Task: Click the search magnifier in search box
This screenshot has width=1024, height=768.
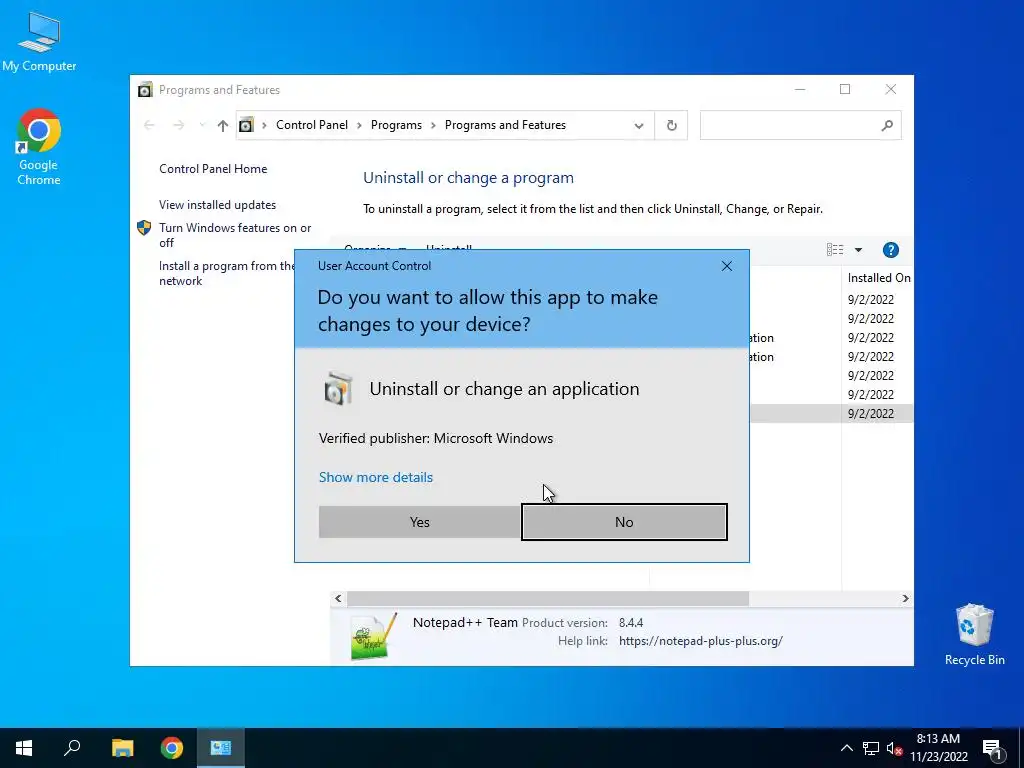Action: click(887, 125)
